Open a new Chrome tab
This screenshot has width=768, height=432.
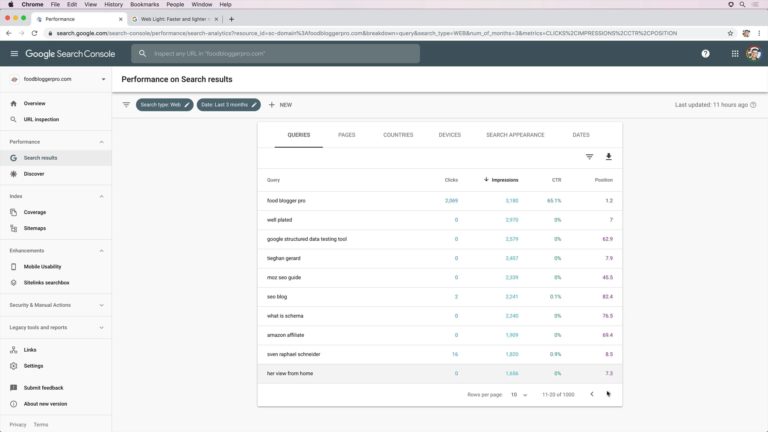pos(232,19)
